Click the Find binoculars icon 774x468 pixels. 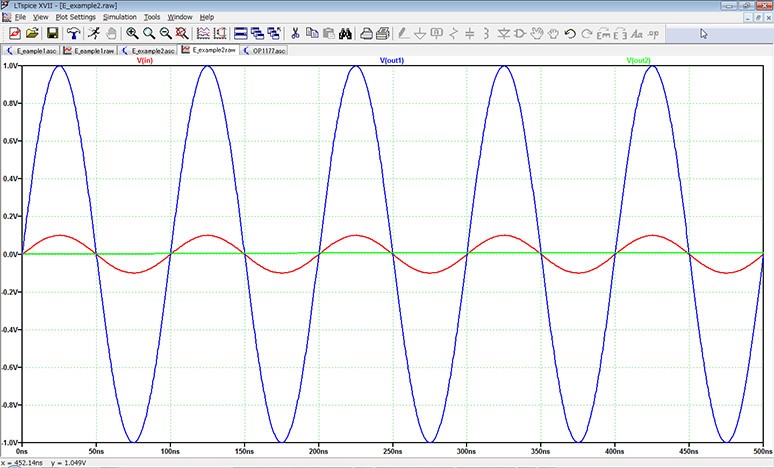coord(344,33)
